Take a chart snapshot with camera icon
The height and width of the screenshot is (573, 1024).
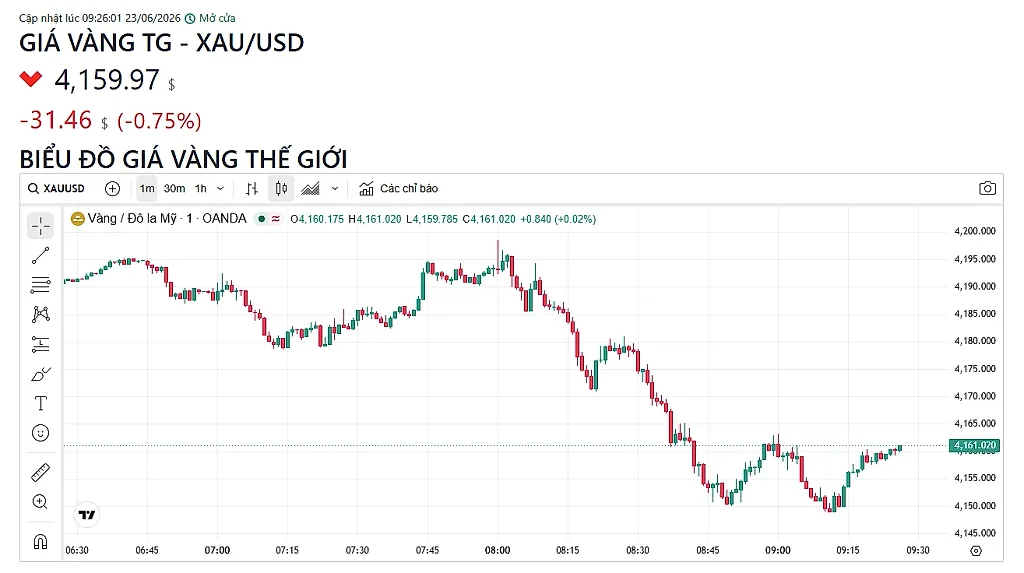[987, 189]
